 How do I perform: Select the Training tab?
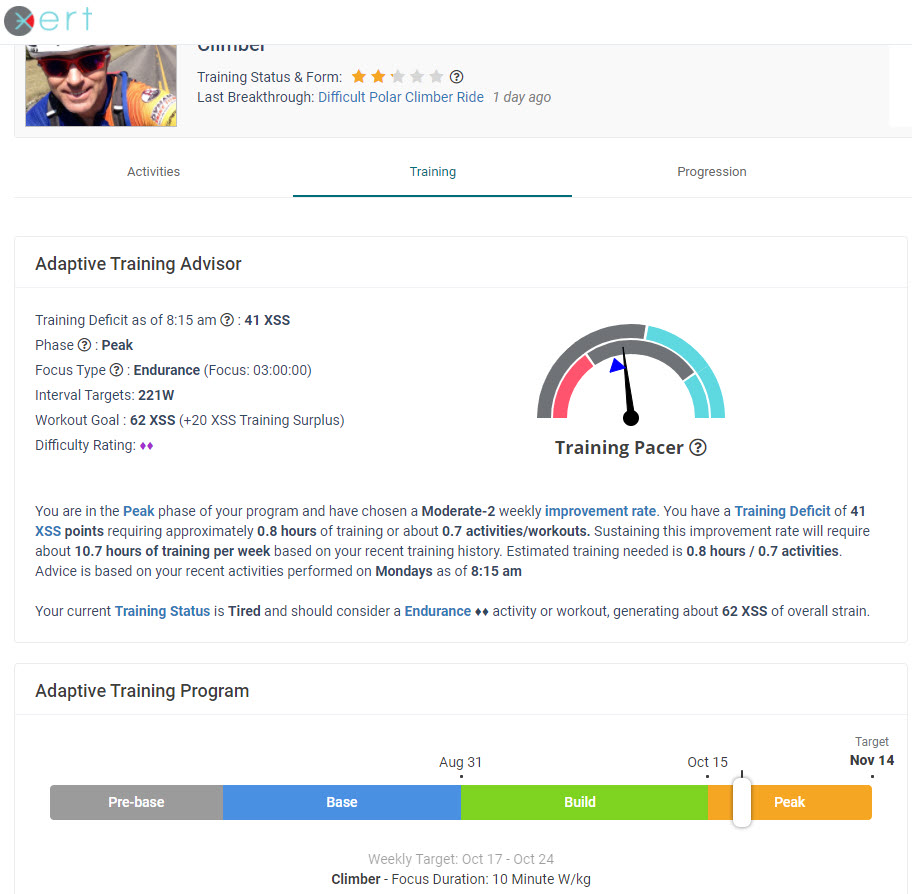tap(432, 172)
